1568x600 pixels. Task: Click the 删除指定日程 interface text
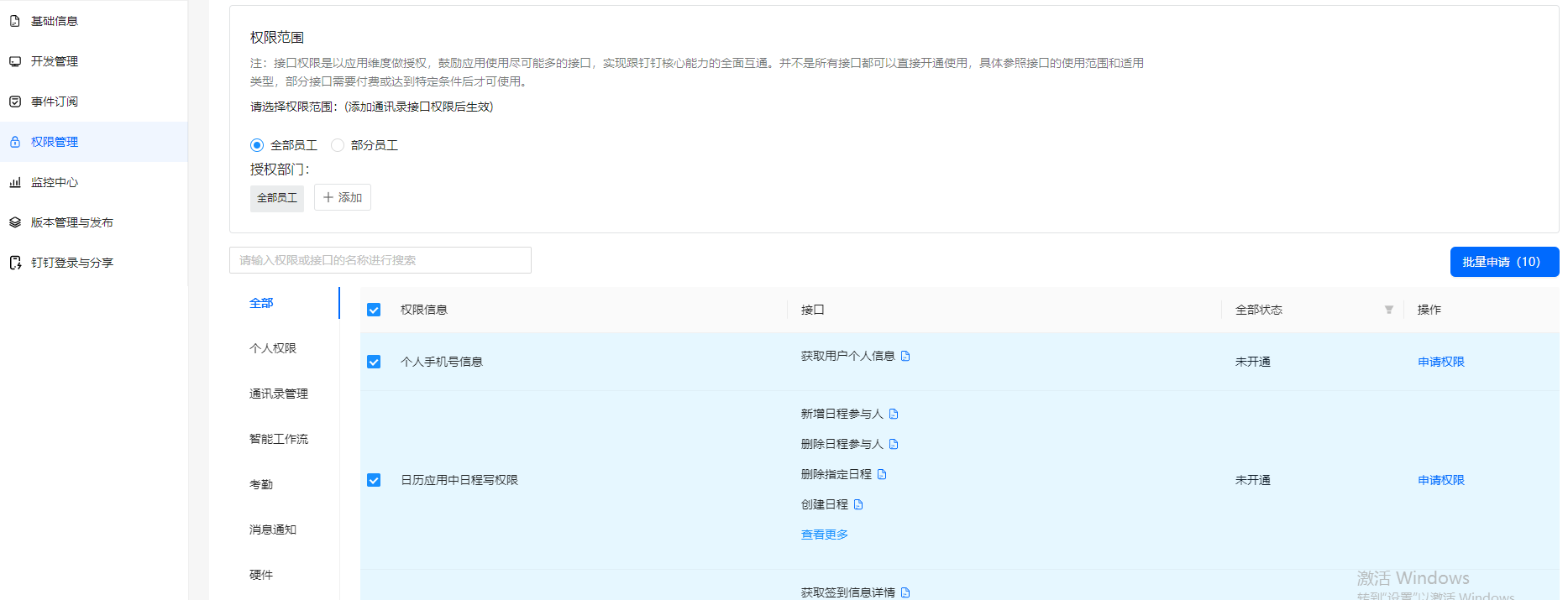pyautogui.click(x=836, y=474)
